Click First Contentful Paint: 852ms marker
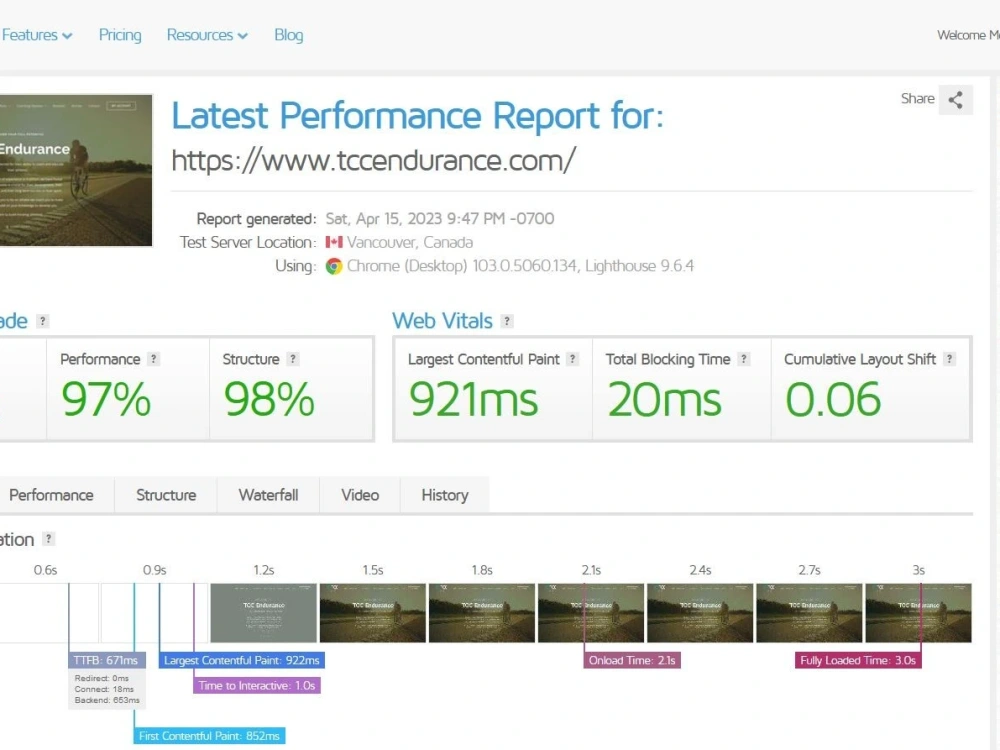Viewport: 1000px width, 750px height. [x=209, y=736]
